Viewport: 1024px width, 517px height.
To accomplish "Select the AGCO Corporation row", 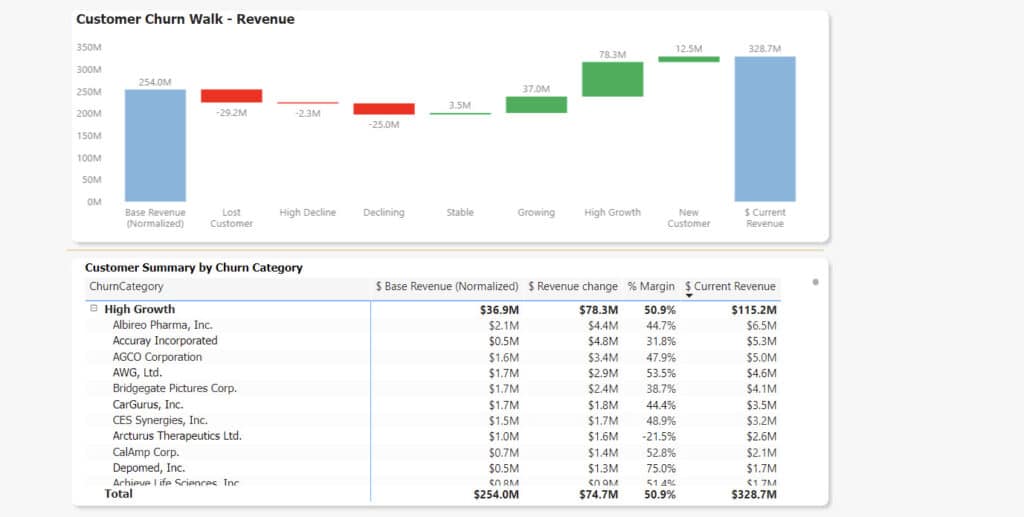I will tap(433, 357).
